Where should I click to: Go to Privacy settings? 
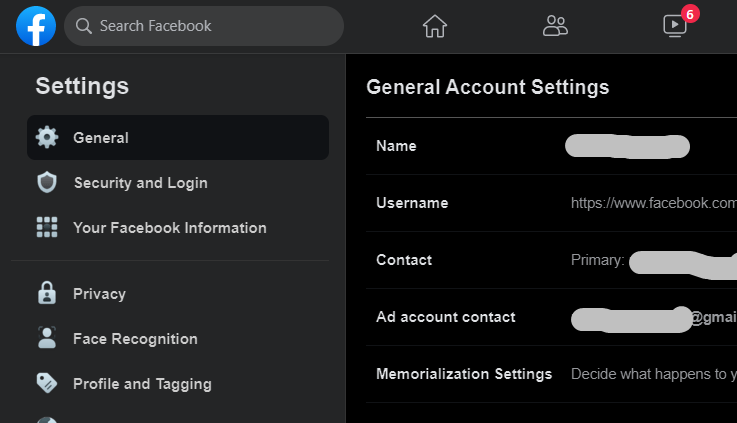(x=99, y=294)
